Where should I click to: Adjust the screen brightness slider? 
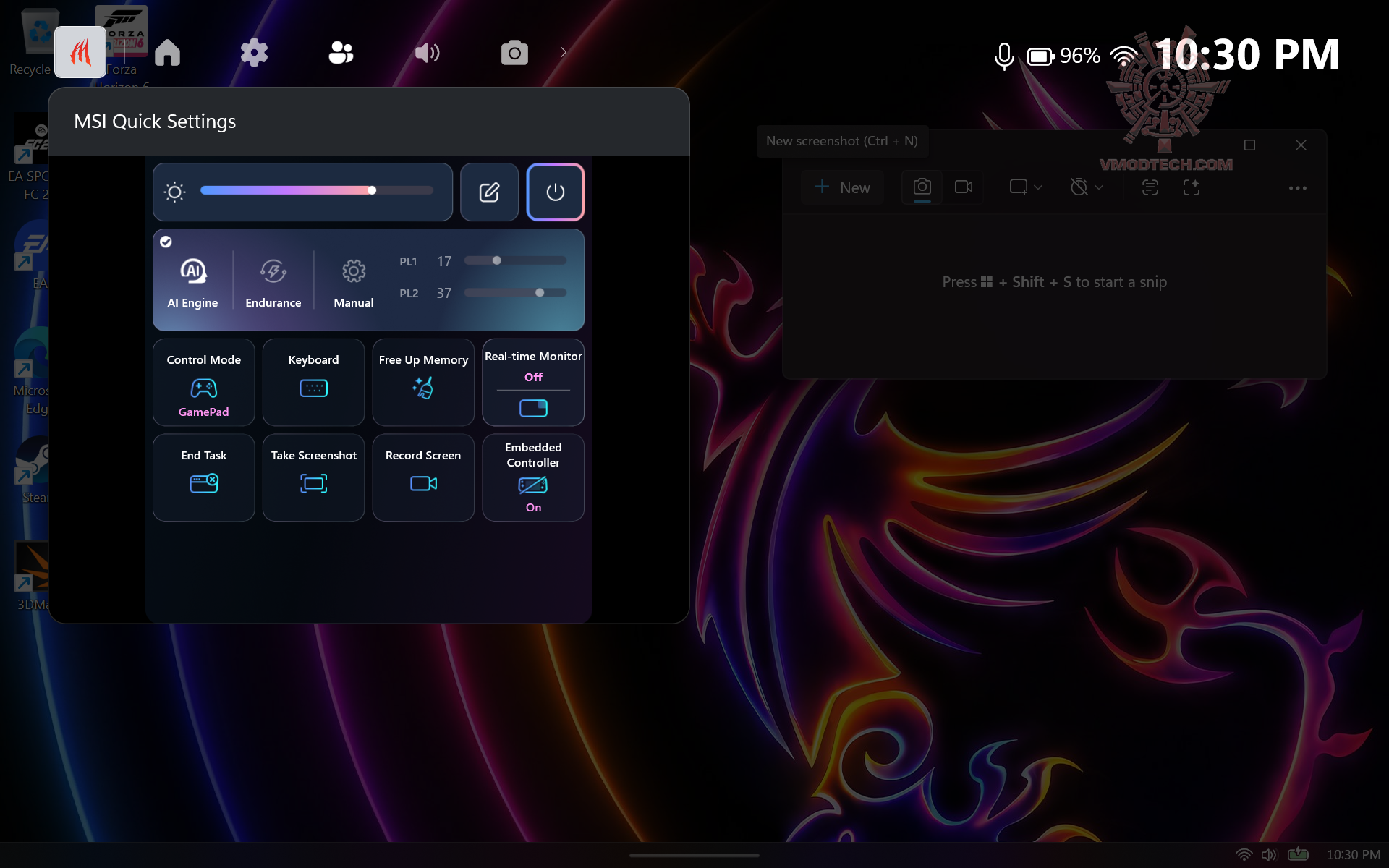click(317, 190)
